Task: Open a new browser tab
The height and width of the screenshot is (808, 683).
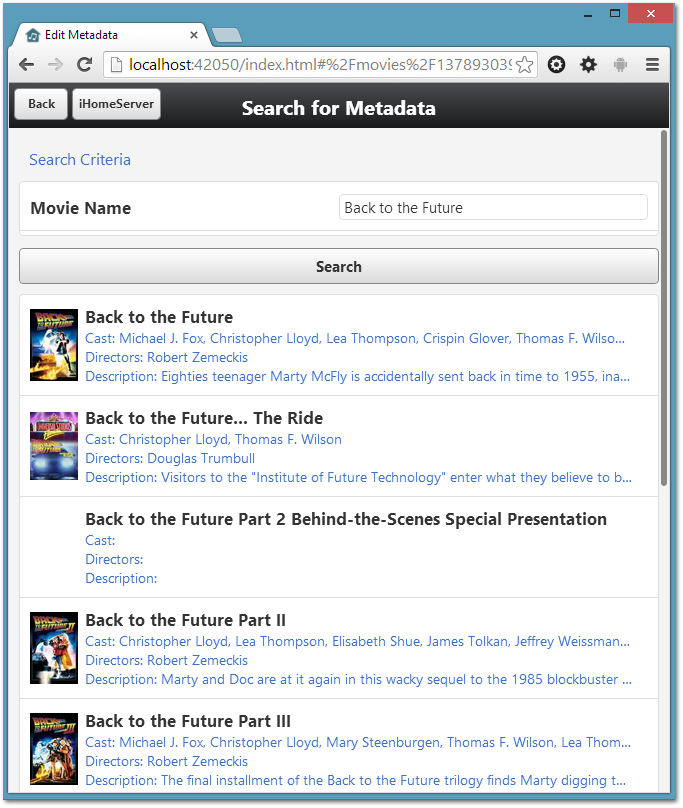Action: [227, 36]
